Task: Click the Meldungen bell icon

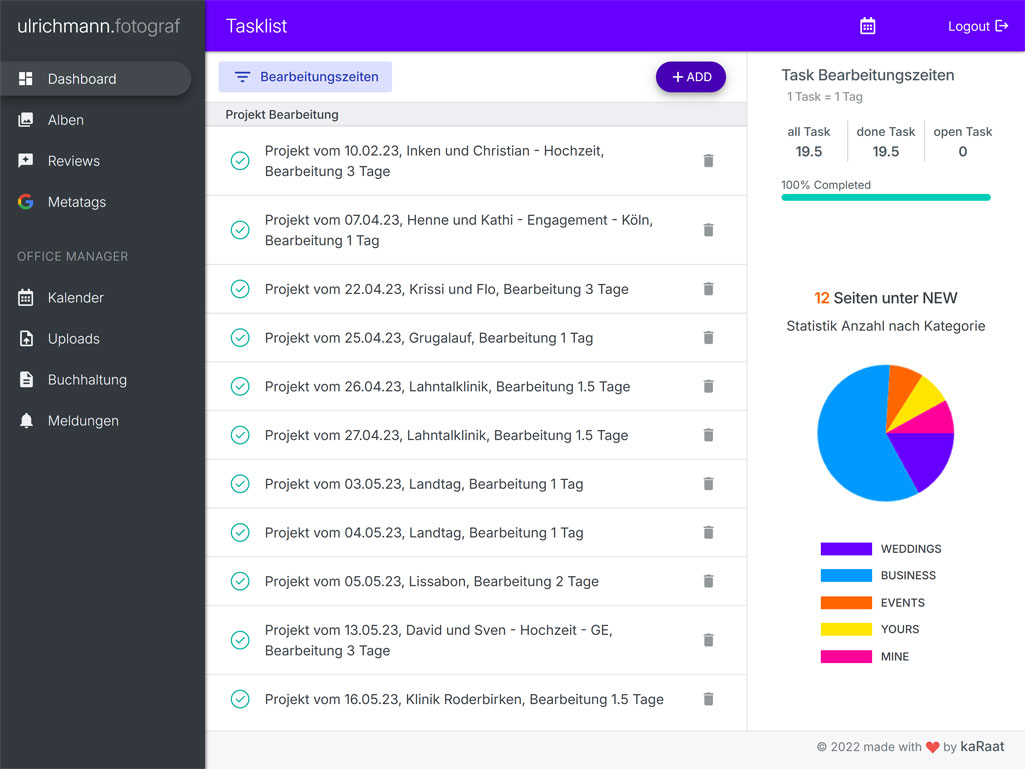Action: click(x=25, y=420)
